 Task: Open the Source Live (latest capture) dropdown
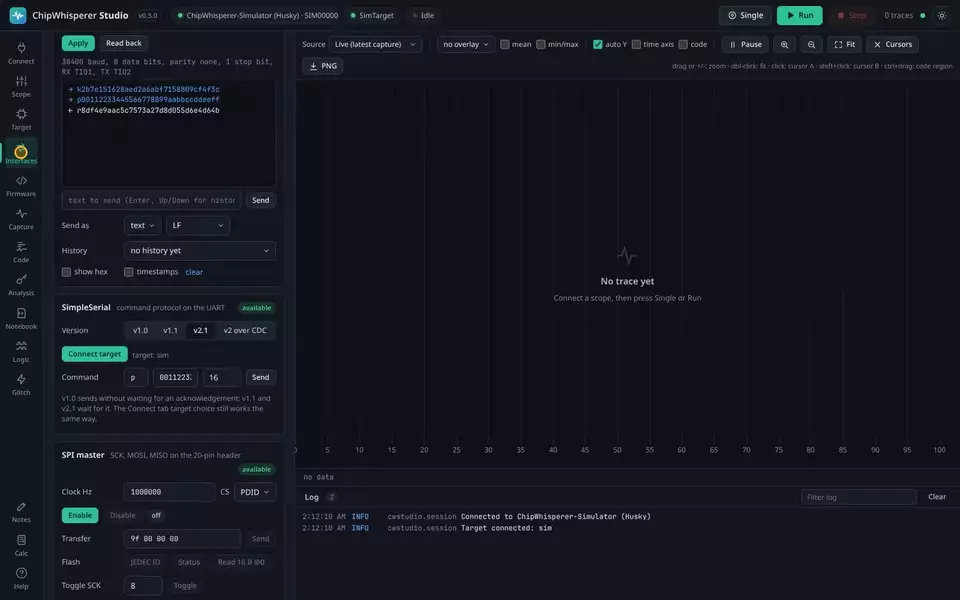(375, 44)
